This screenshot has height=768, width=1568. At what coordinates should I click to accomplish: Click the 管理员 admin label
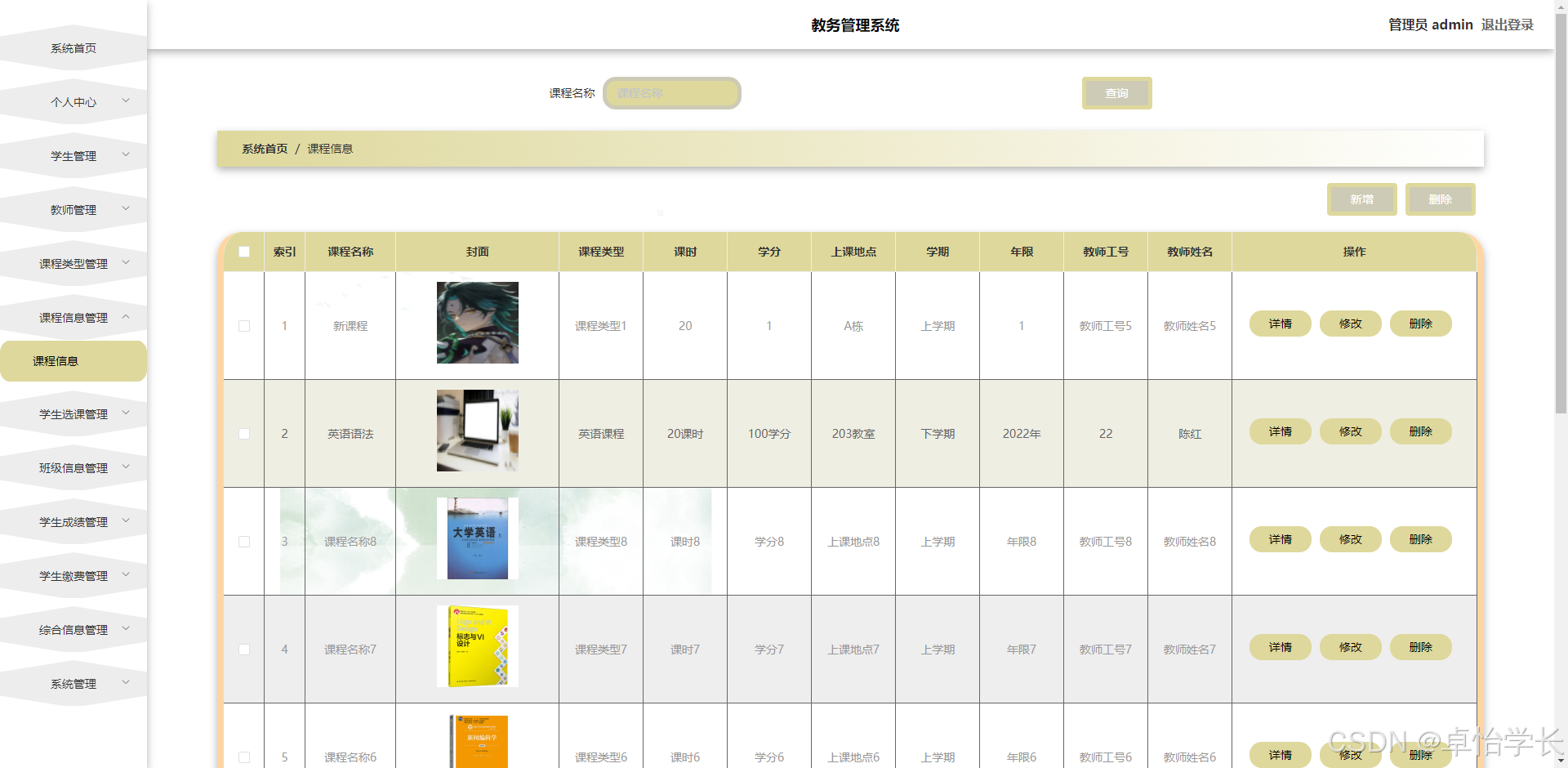coord(1431,25)
